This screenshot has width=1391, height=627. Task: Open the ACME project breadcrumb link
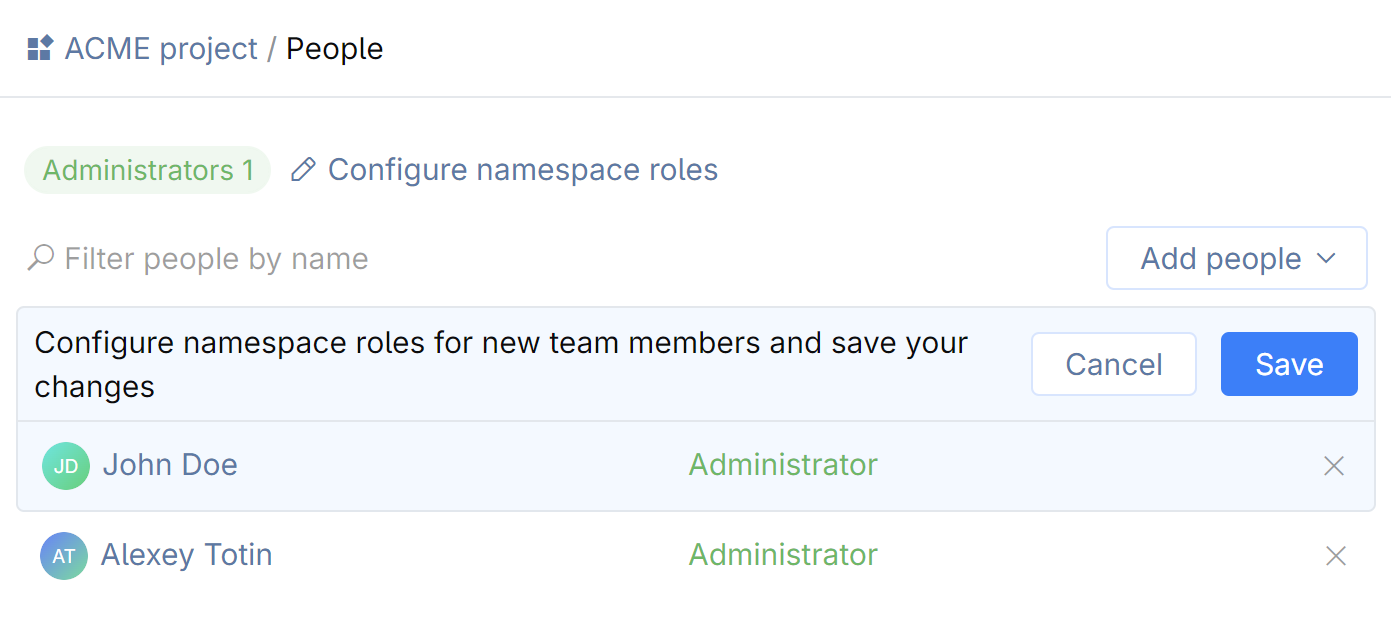click(x=161, y=48)
